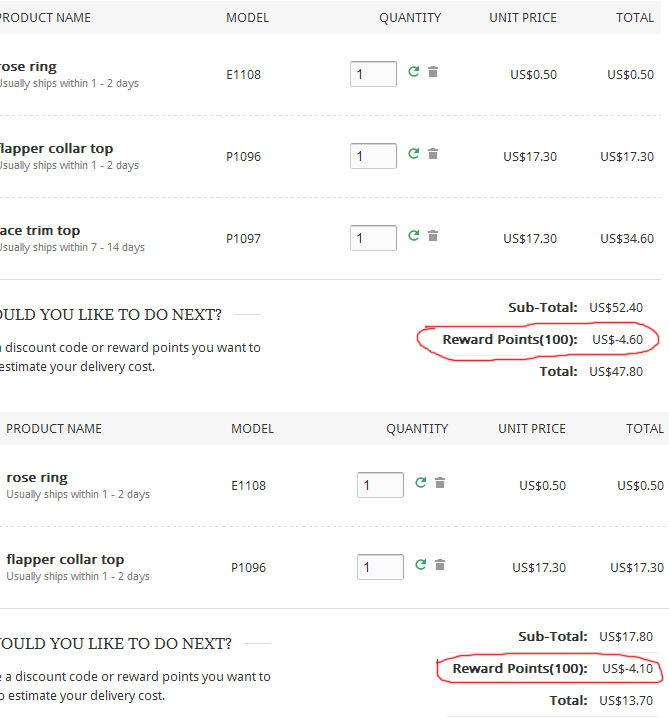Refresh quantity for rose ring in top cart
The width and height of the screenshot is (669, 718).
pos(413,71)
